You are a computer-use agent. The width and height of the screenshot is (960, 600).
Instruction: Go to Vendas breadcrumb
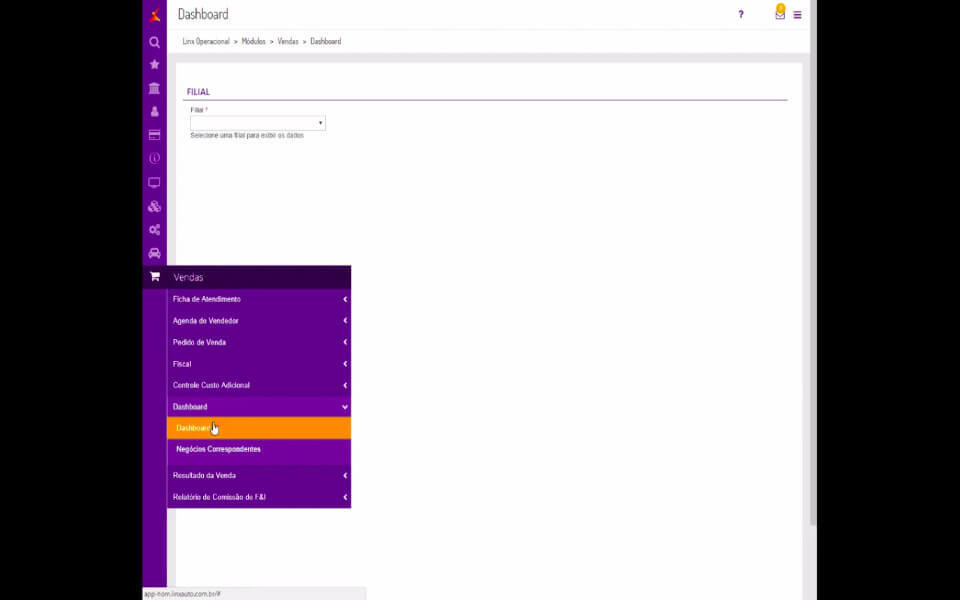click(x=288, y=42)
